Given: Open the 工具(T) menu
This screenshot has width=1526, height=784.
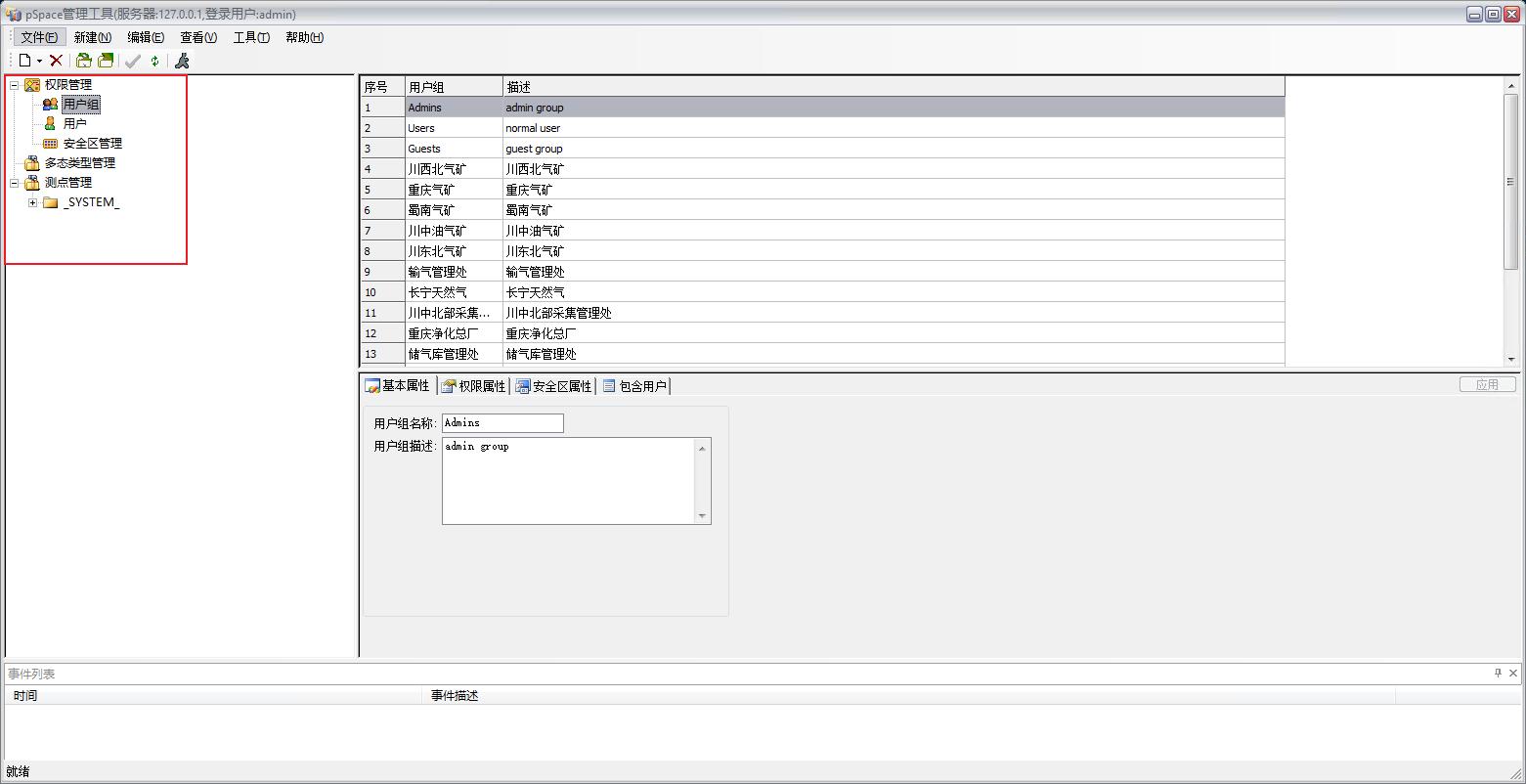Looking at the screenshot, I should [250, 37].
